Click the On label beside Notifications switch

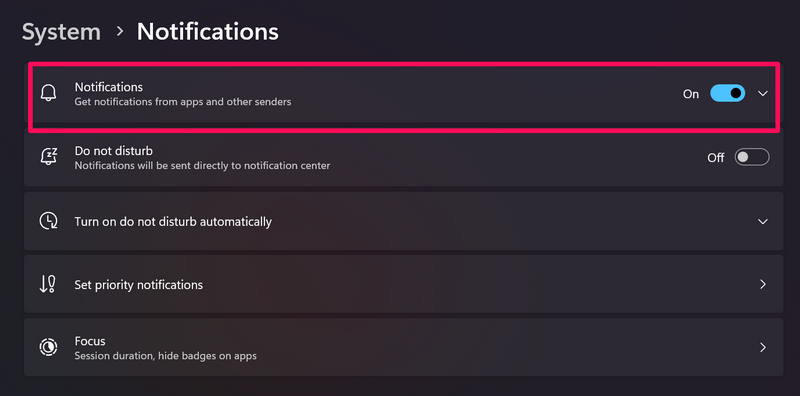691,94
